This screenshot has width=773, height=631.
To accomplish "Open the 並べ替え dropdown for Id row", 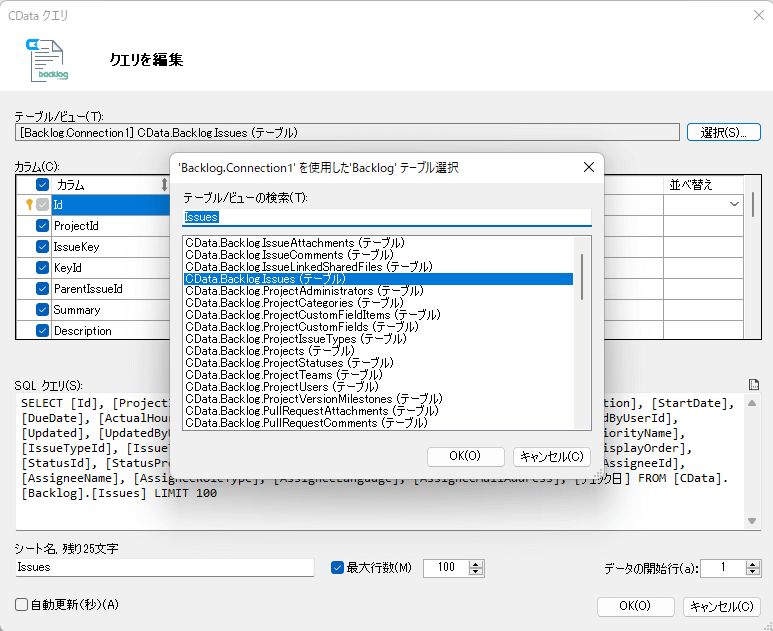I will coord(734,204).
